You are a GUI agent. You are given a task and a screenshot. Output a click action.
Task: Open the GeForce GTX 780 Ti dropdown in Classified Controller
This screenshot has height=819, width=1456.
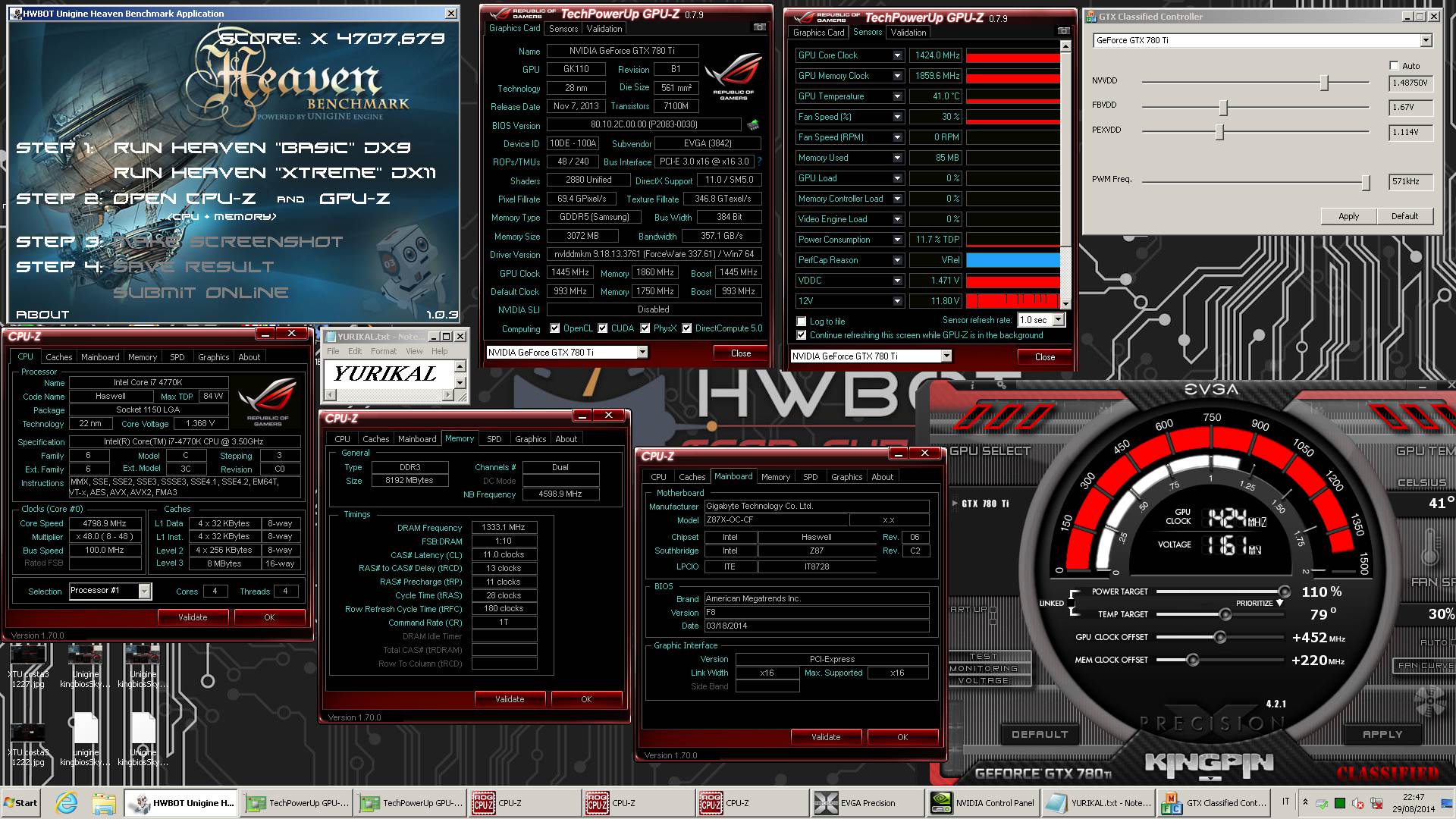tap(1426, 40)
